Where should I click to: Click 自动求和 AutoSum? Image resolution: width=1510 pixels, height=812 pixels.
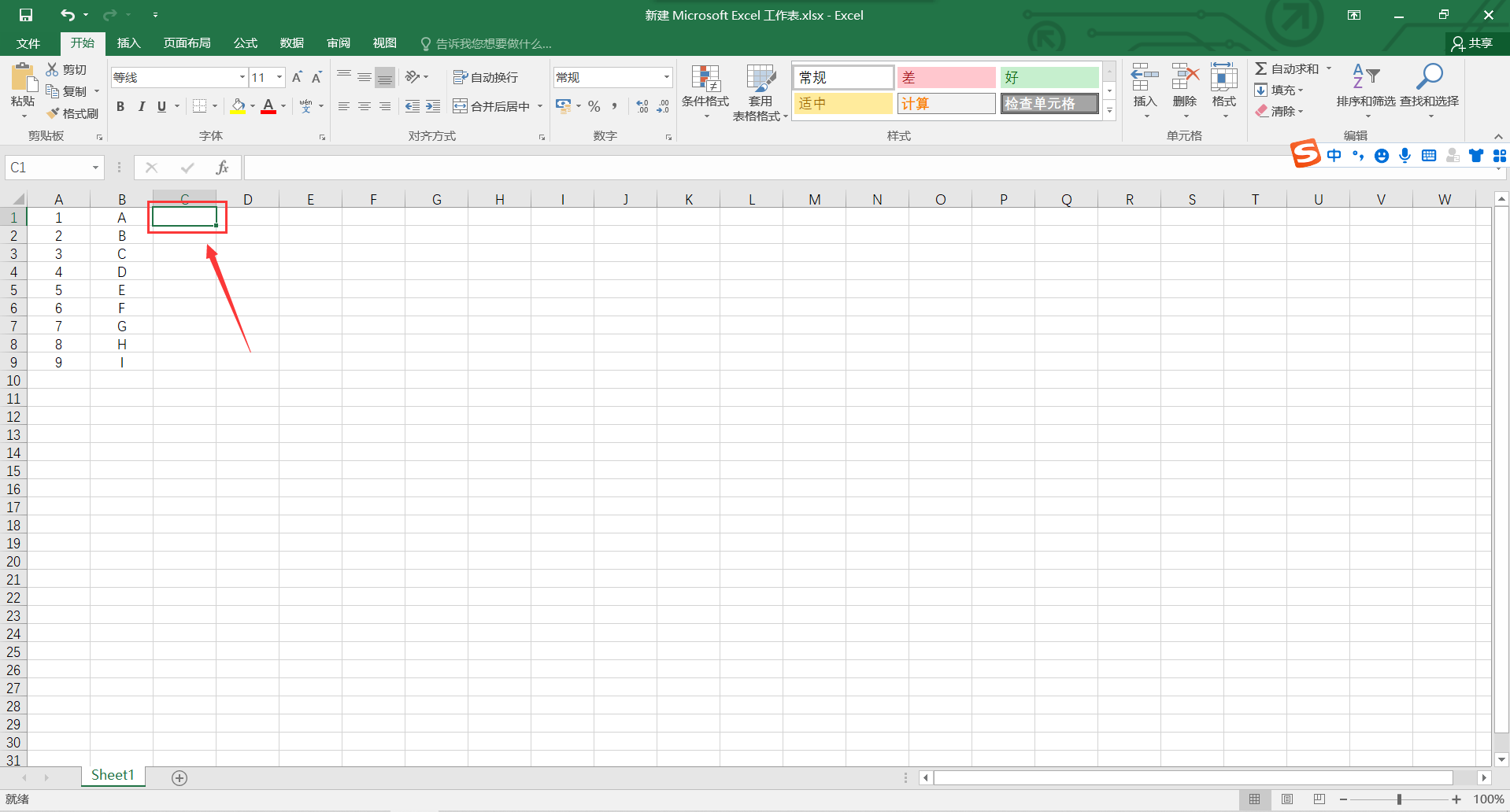[1287, 69]
